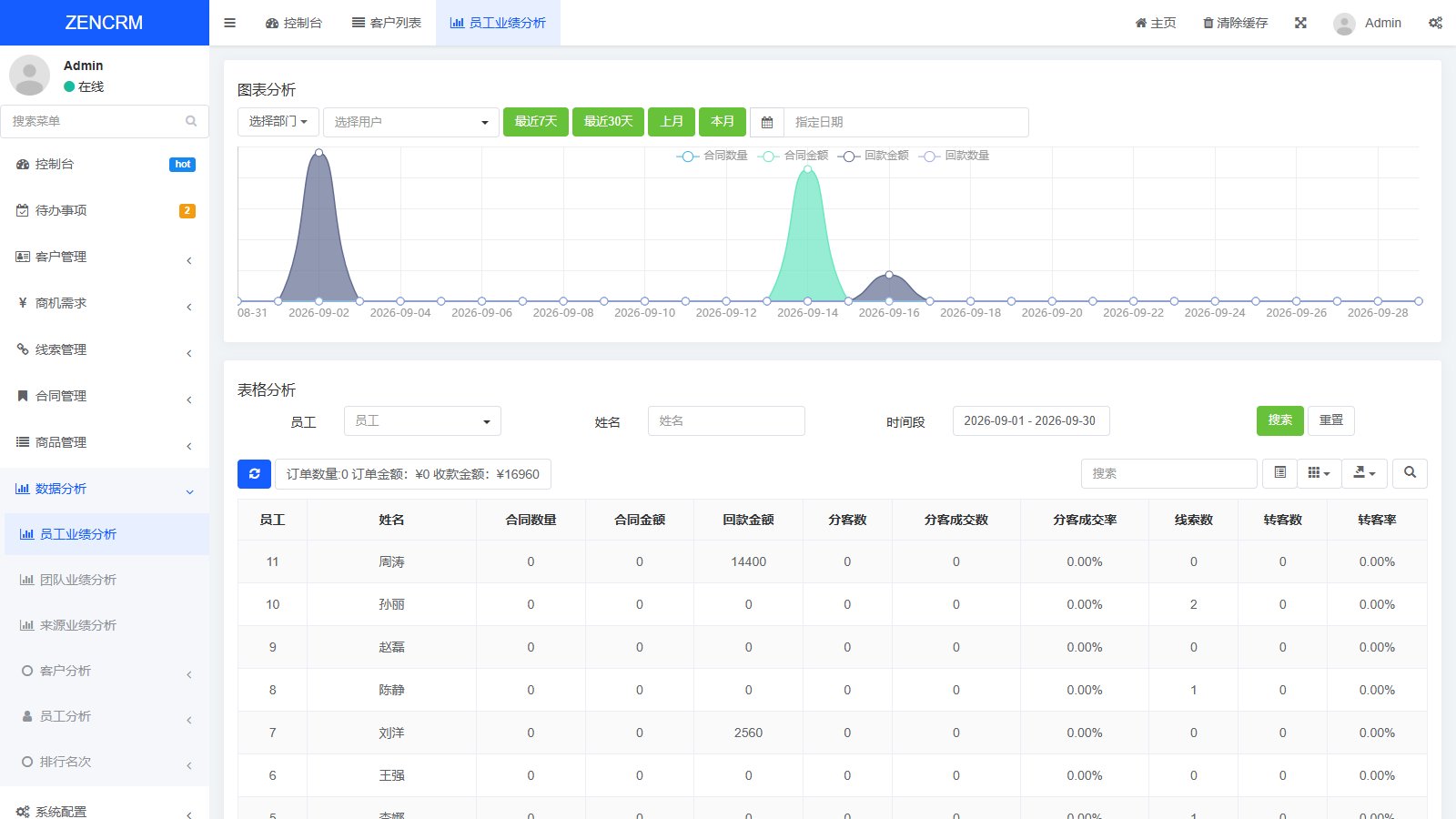Expand 商机需求 sidebar menu

pos(105,303)
